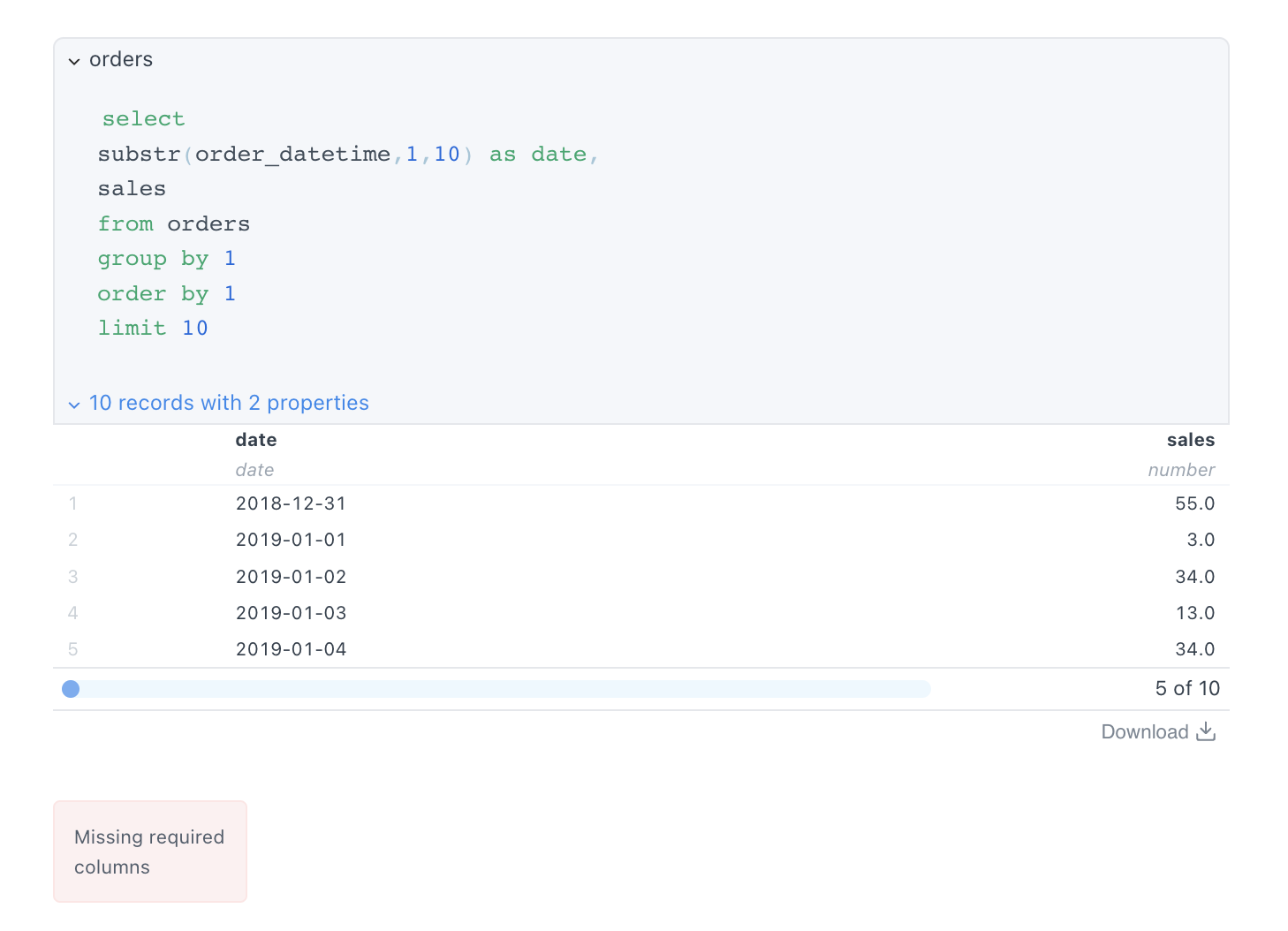Click the pagination slider track
Viewport: 1288px width, 931px height.
(x=496, y=689)
